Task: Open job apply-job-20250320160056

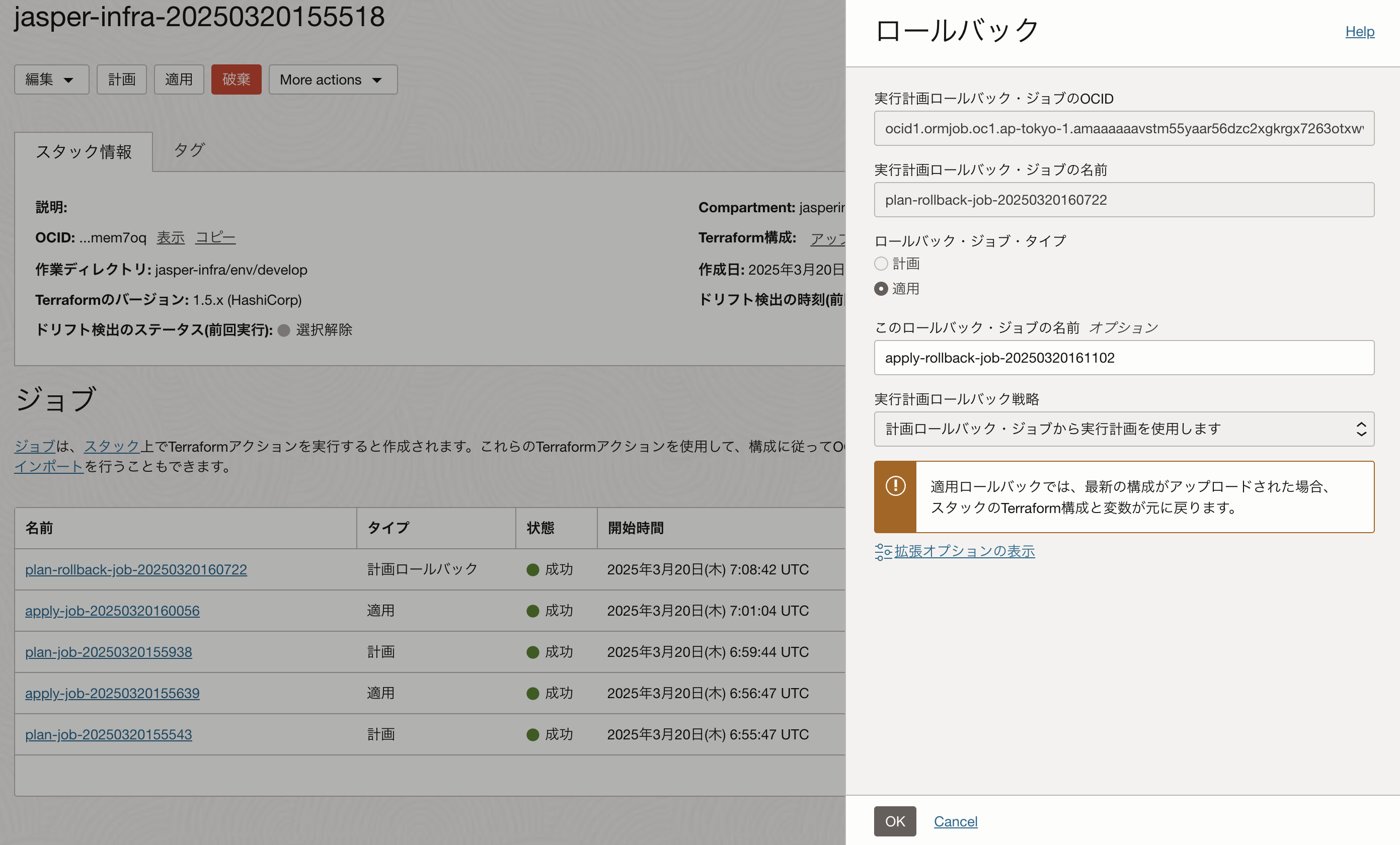Action: point(112,611)
